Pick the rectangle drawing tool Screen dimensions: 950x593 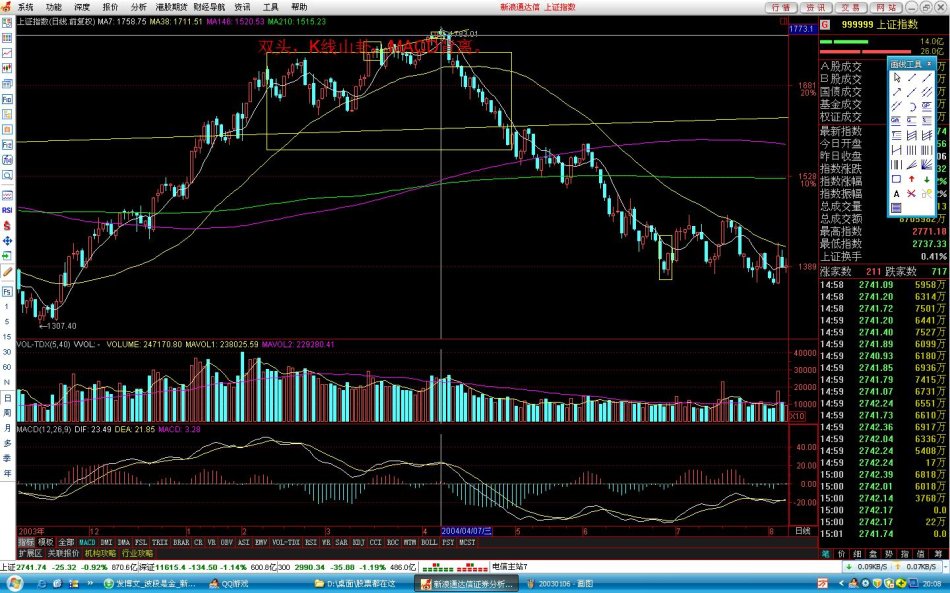point(897,179)
